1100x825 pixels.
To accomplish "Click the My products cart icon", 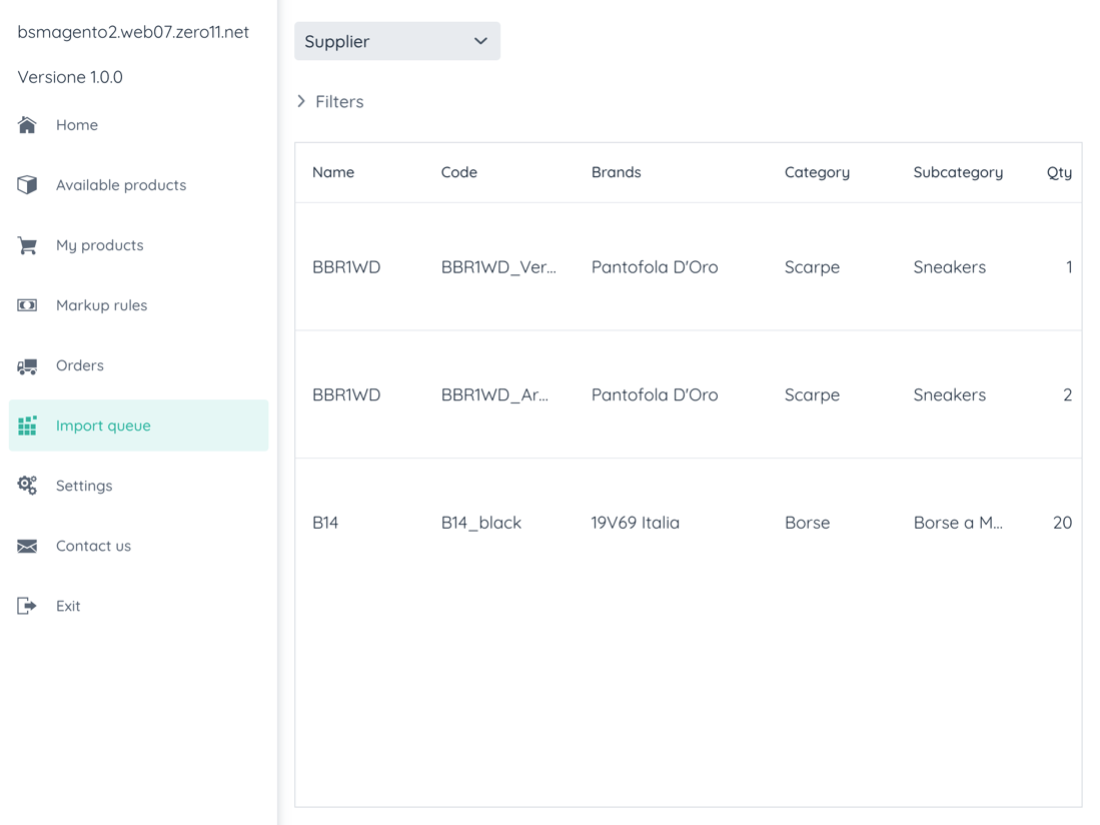I will [x=28, y=245].
